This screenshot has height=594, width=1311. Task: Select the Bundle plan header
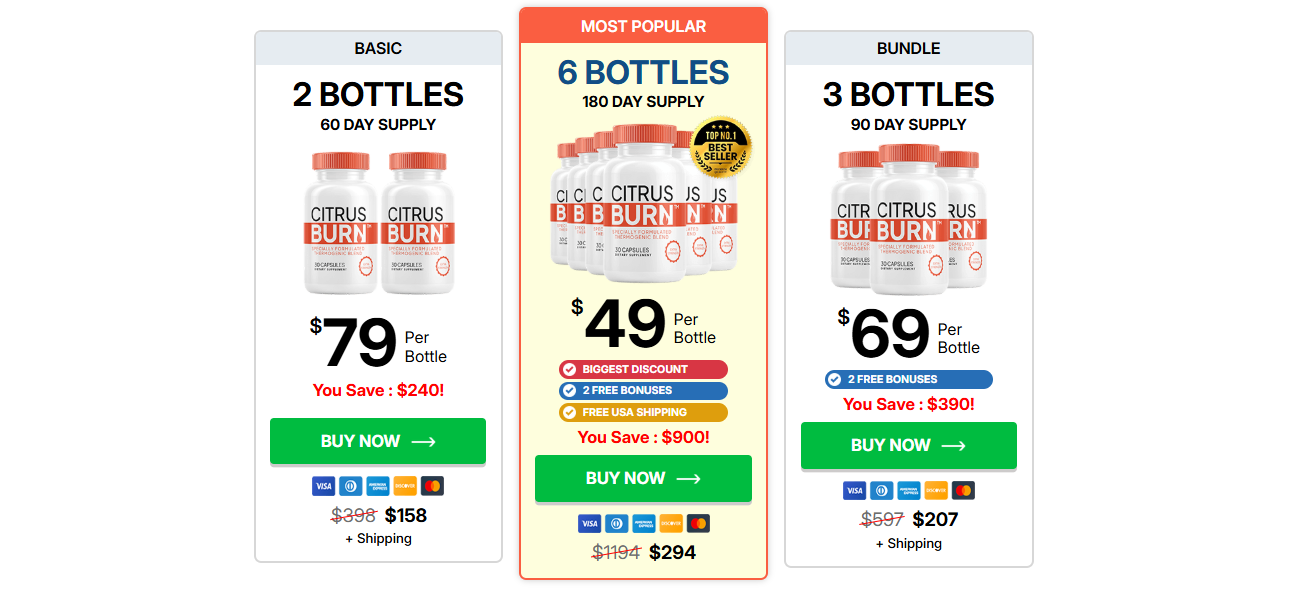[908, 48]
